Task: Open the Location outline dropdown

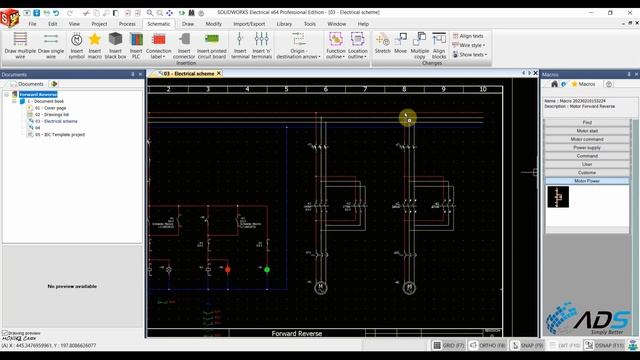Action: pyautogui.click(x=358, y=45)
